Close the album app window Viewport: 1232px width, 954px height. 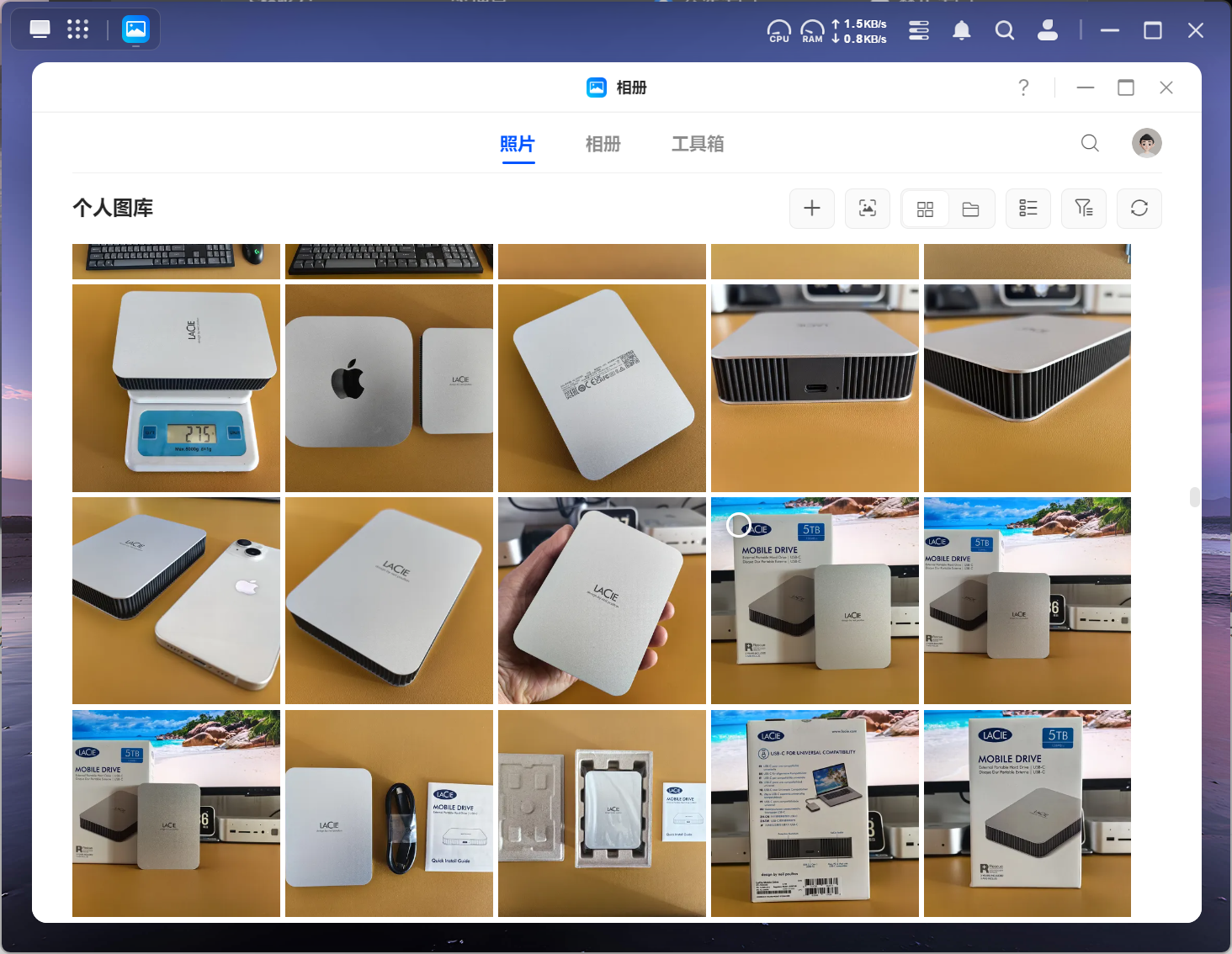click(1166, 87)
